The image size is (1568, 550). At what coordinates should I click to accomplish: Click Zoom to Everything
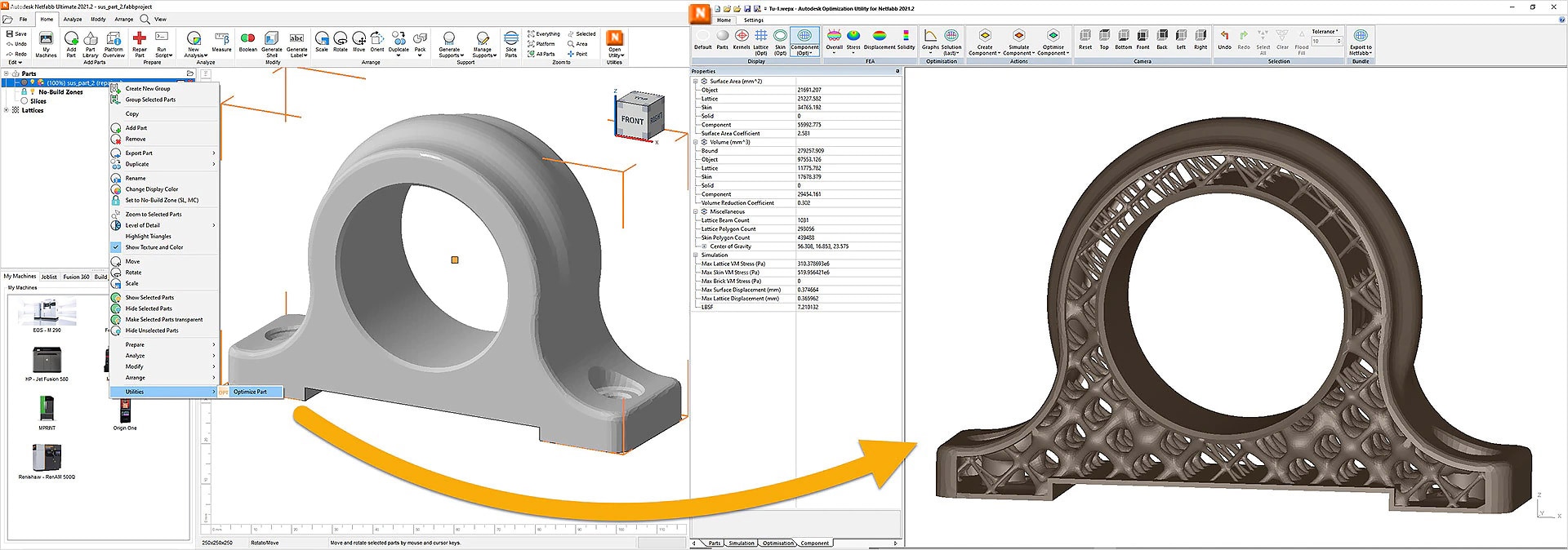pos(543,34)
